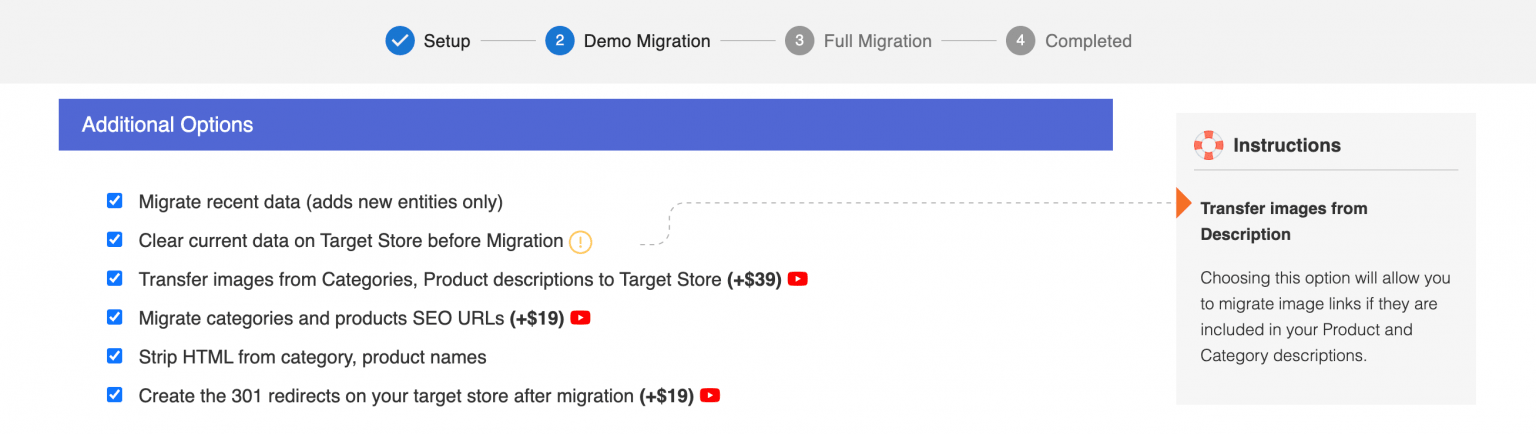Toggle Strip HTML from category checkbox
Viewport: 1536px width, 434px height.
[115, 356]
